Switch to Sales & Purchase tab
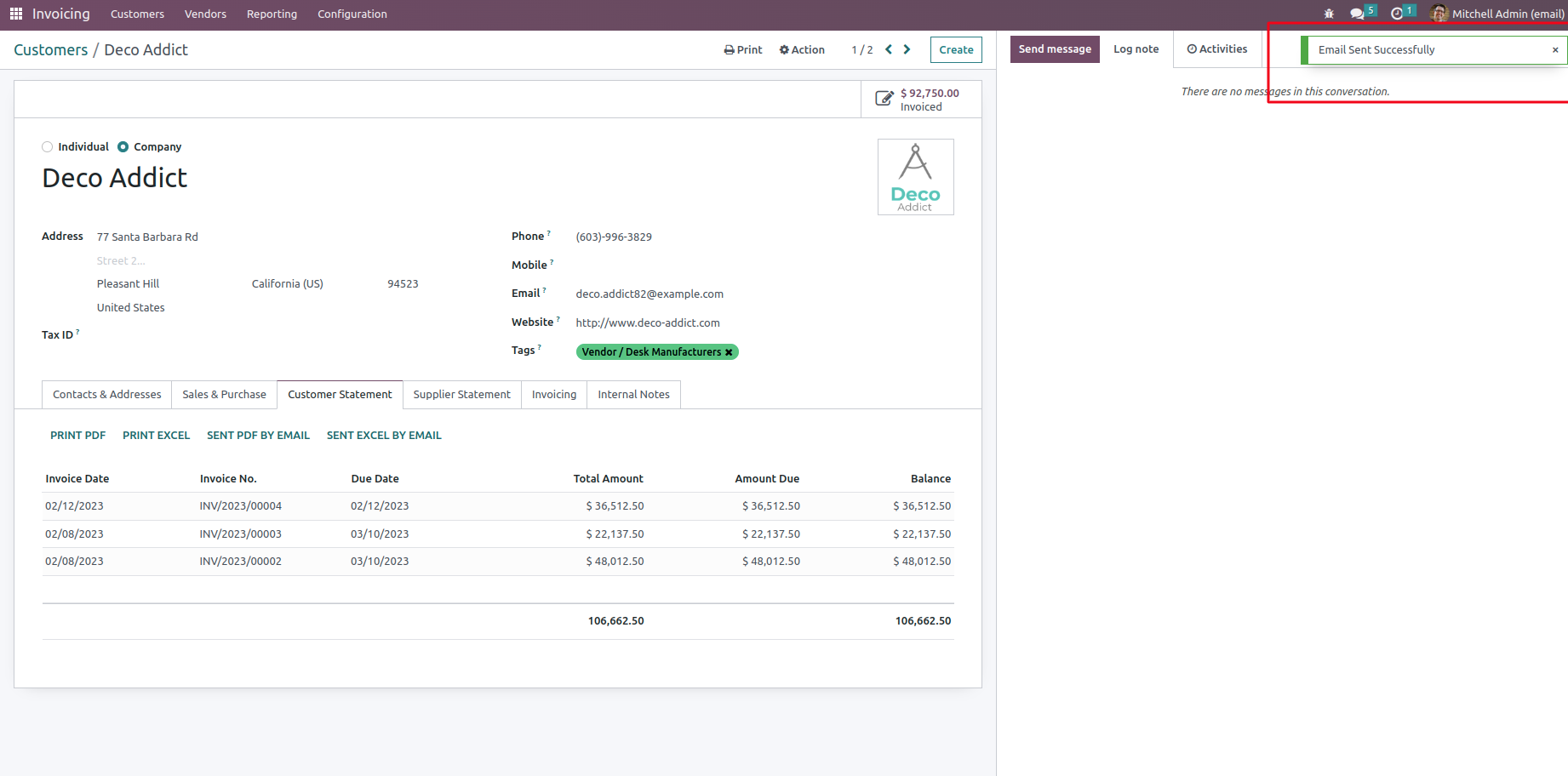Image resolution: width=1568 pixels, height=776 pixels. tap(224, 395)
